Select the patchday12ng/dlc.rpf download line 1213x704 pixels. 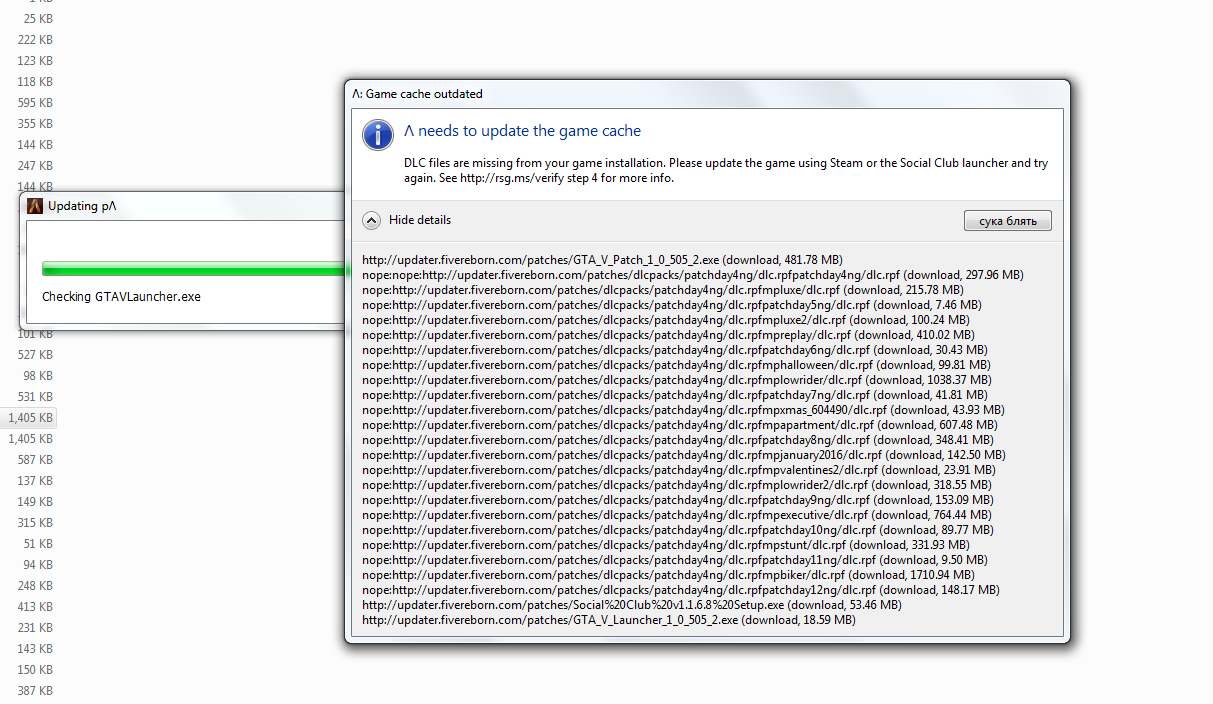(x=681, y=590)
